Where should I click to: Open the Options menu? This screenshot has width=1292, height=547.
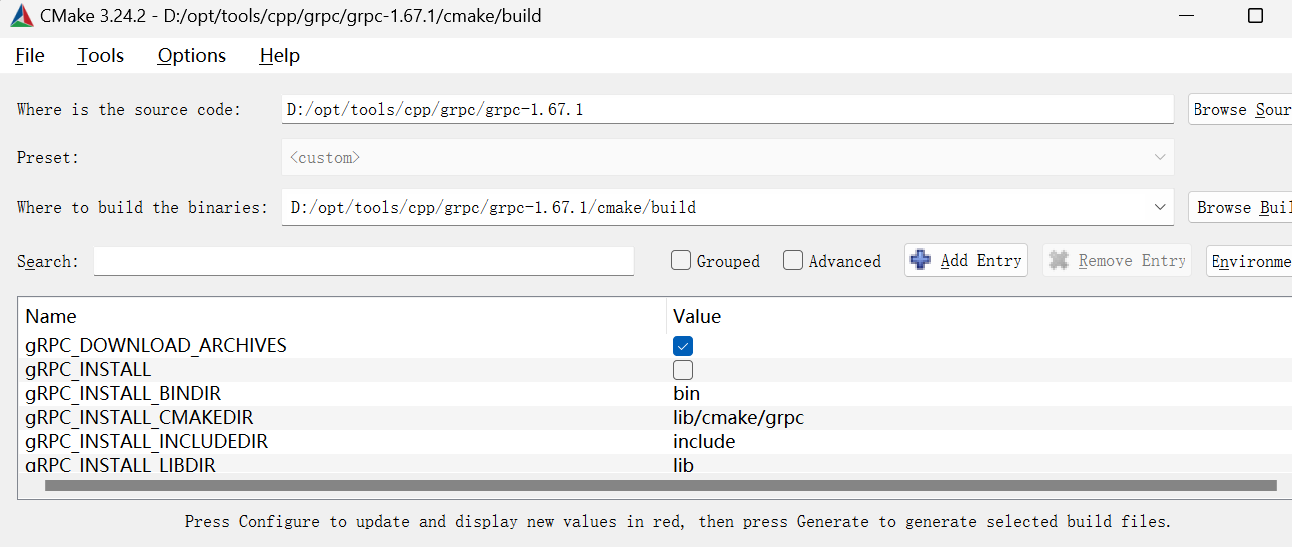click(x=192, y=56)
